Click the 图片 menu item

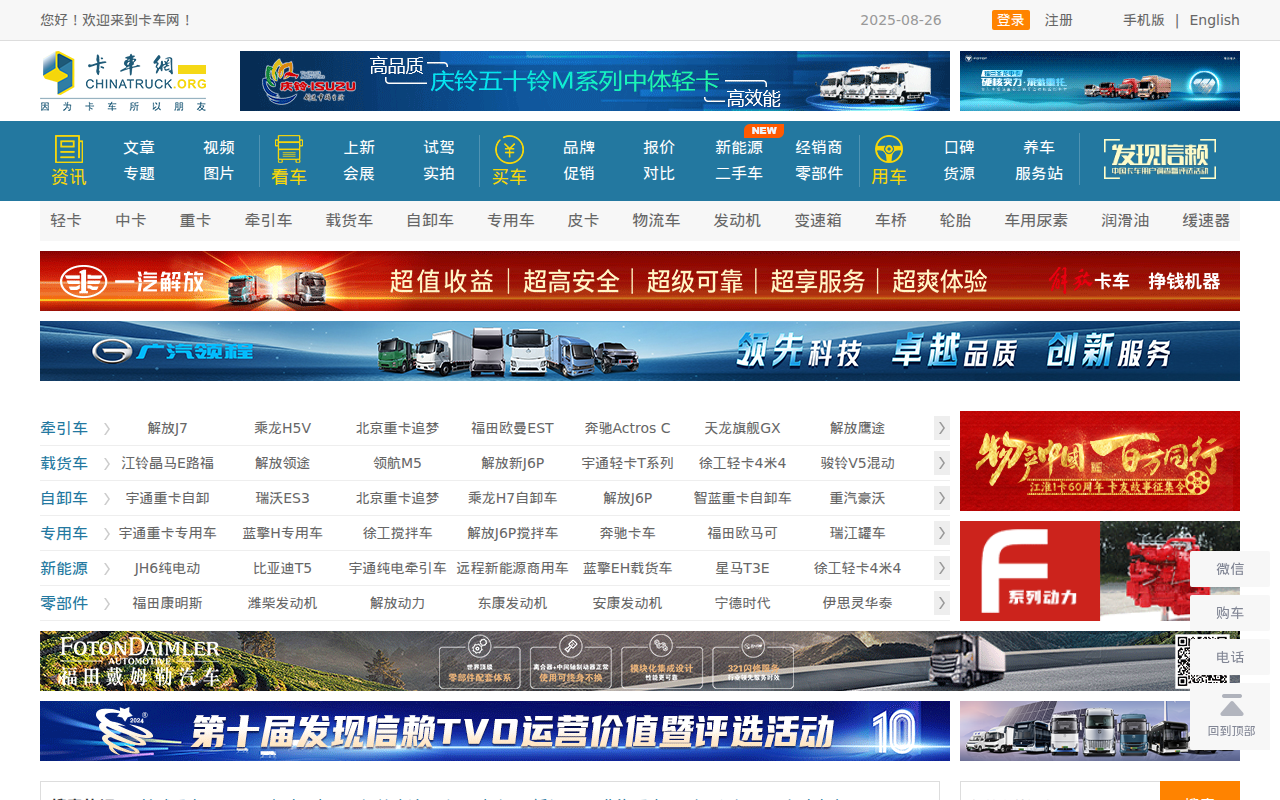click(219, 173)
